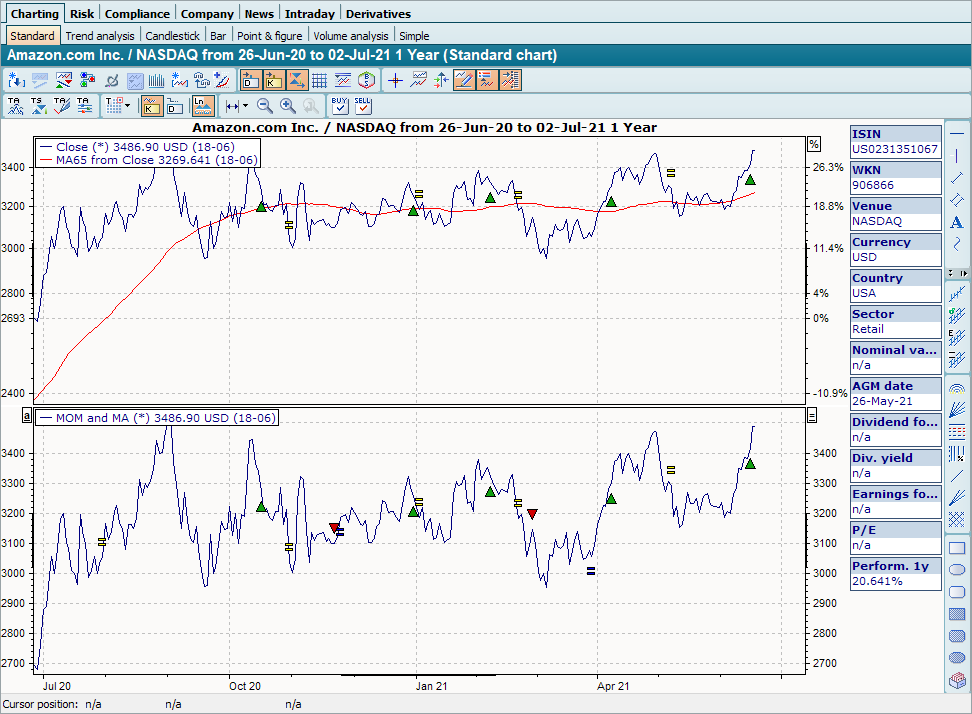Viewport: 972px width, 714px height.
Task: Click the zoom out magnifier icon
Action: [x=265, y=105]
